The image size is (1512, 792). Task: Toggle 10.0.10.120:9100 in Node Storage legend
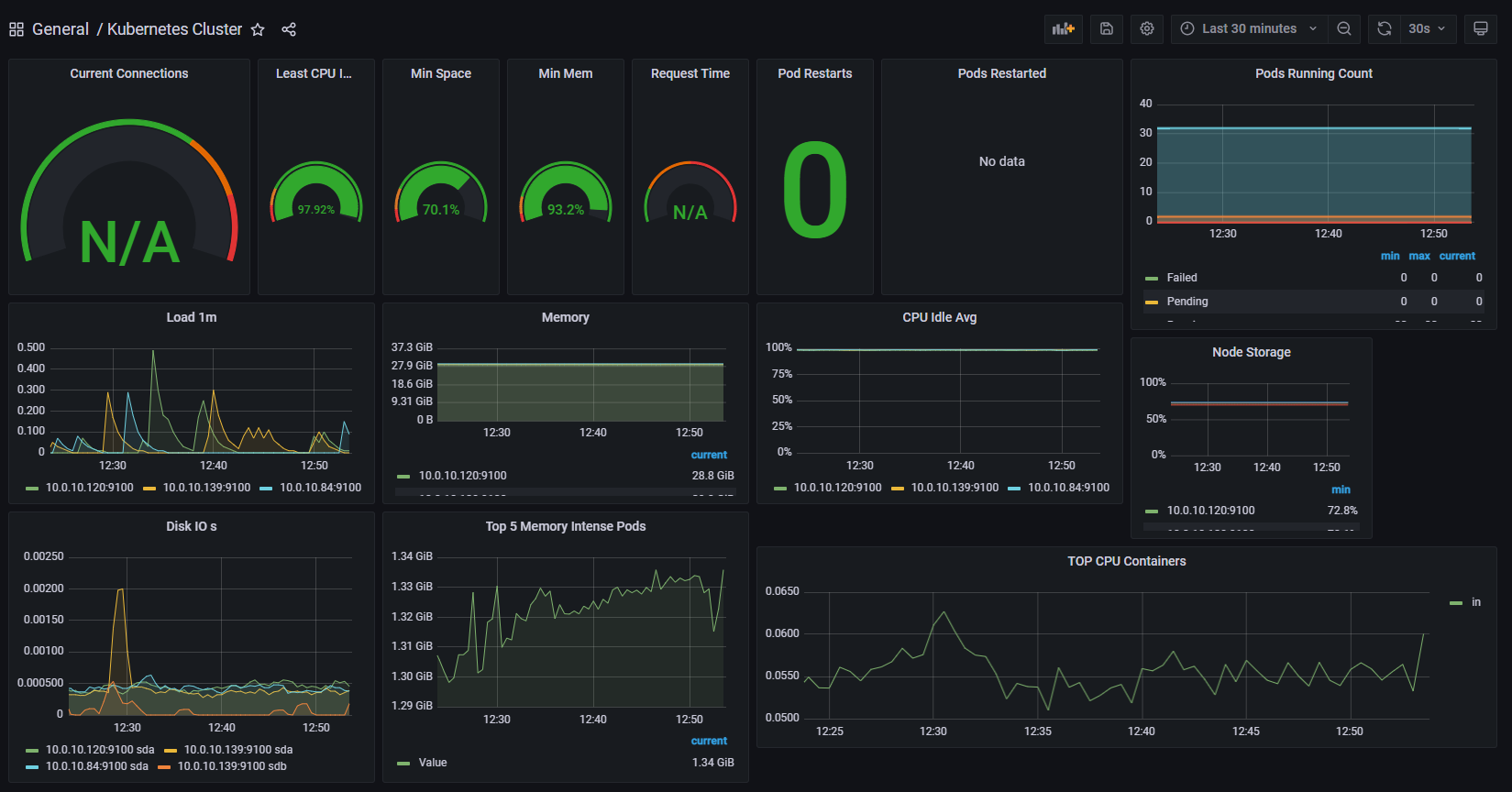(1211, 511)
